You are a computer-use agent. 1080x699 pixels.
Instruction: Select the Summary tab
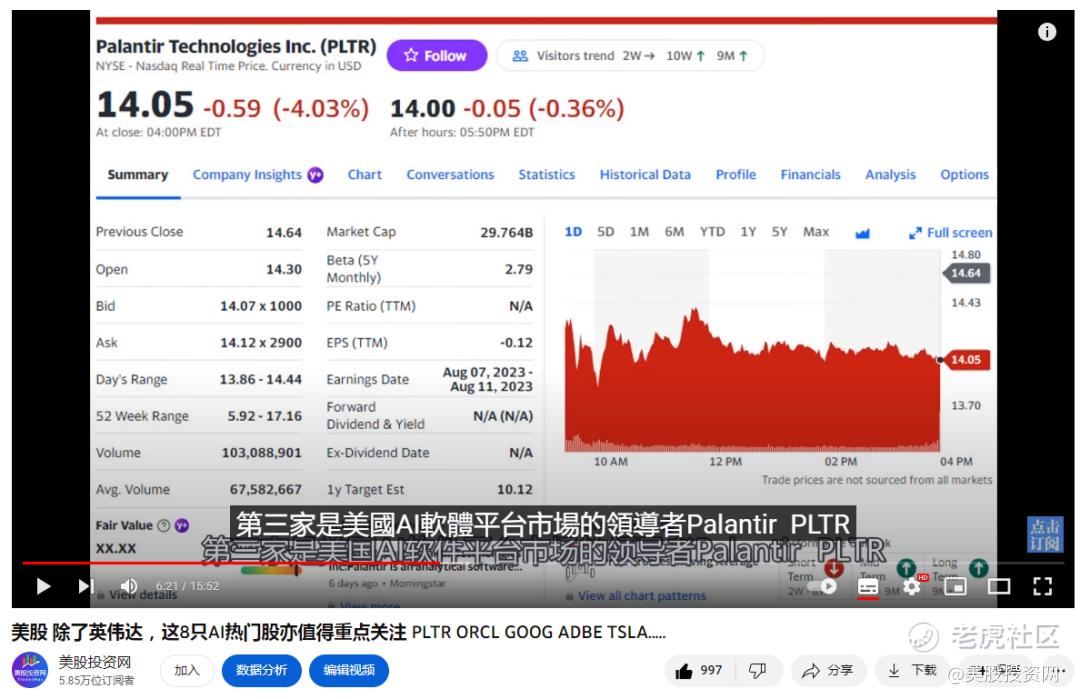coord(138,175)
